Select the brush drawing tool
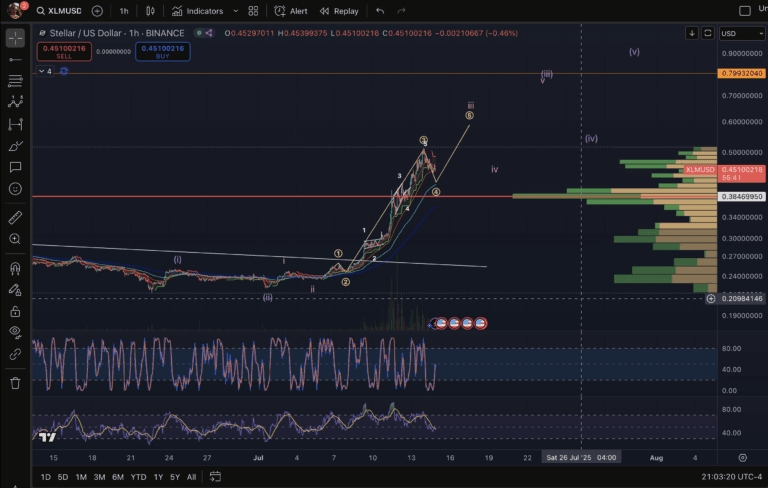The width and height of the screenshot is (768, 488). point(15,146)
